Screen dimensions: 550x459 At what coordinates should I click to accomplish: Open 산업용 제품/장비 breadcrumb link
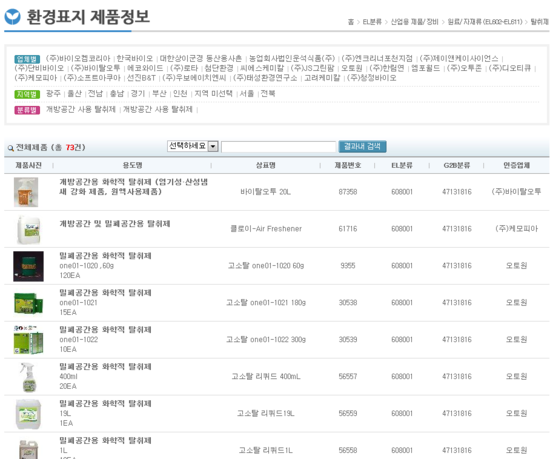pos(414,22)
